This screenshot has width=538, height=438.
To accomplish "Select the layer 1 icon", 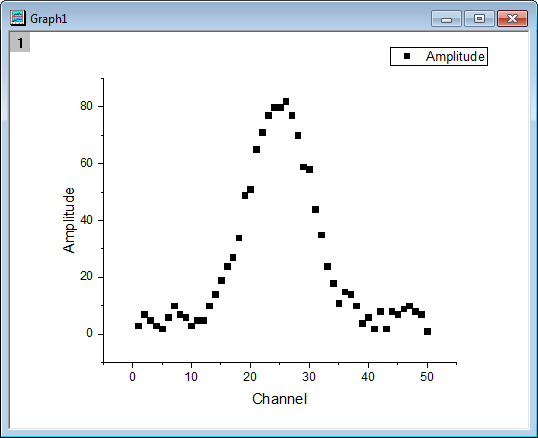I will [x=20, y=42].
